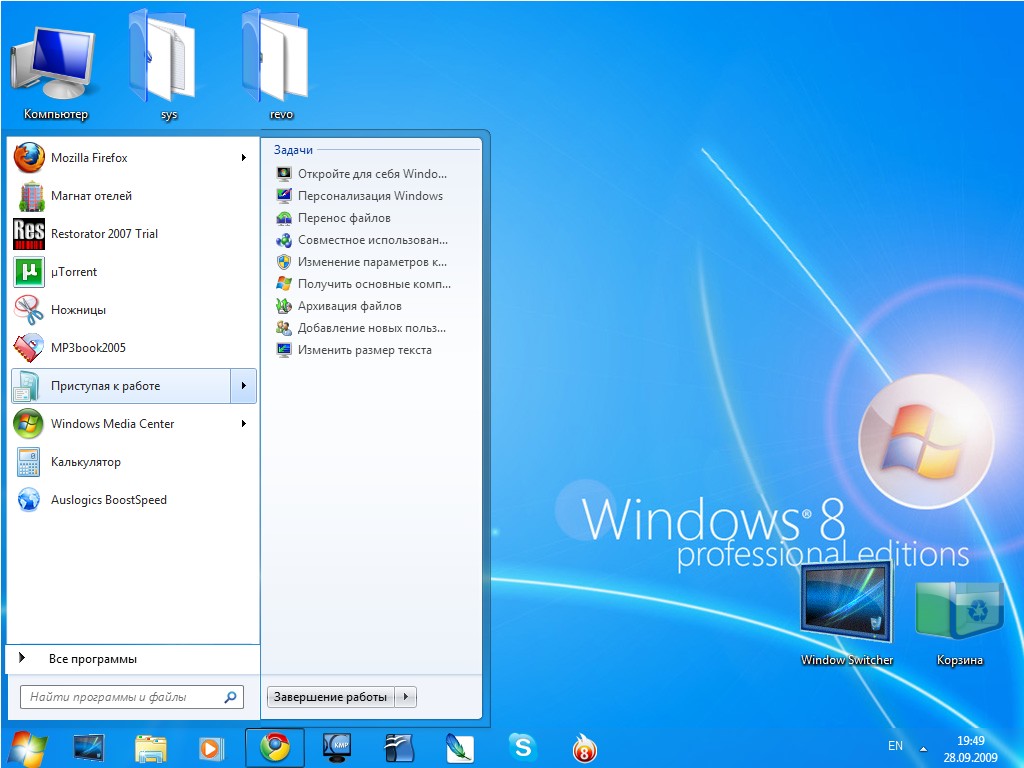Expand Mozilla Firefox jump list arrow
1024x768 pixels.
click(x=243, y=158)
